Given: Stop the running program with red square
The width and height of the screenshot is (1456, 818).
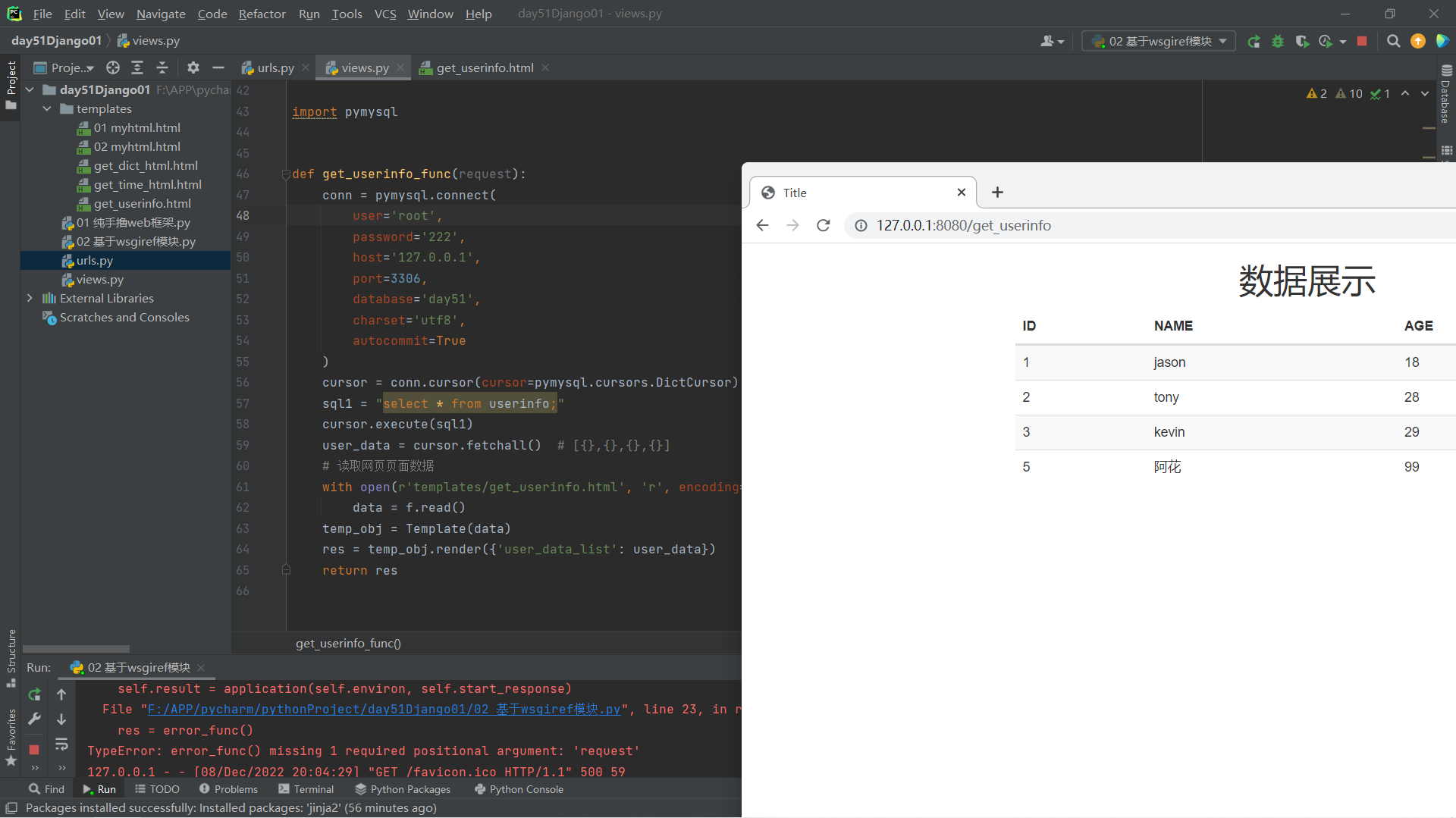Looking at the screenshot, I should click(x=1362, y=42).
